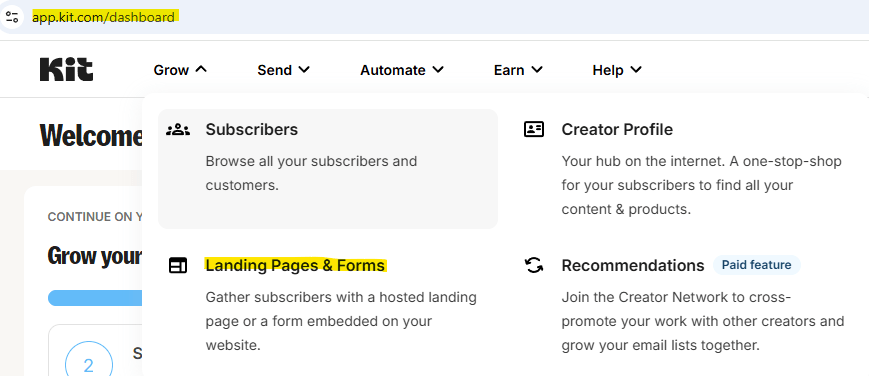Select Landing Pages & Forms
Viewport: 869px width, 376px height.
click(x=295, y=266)
